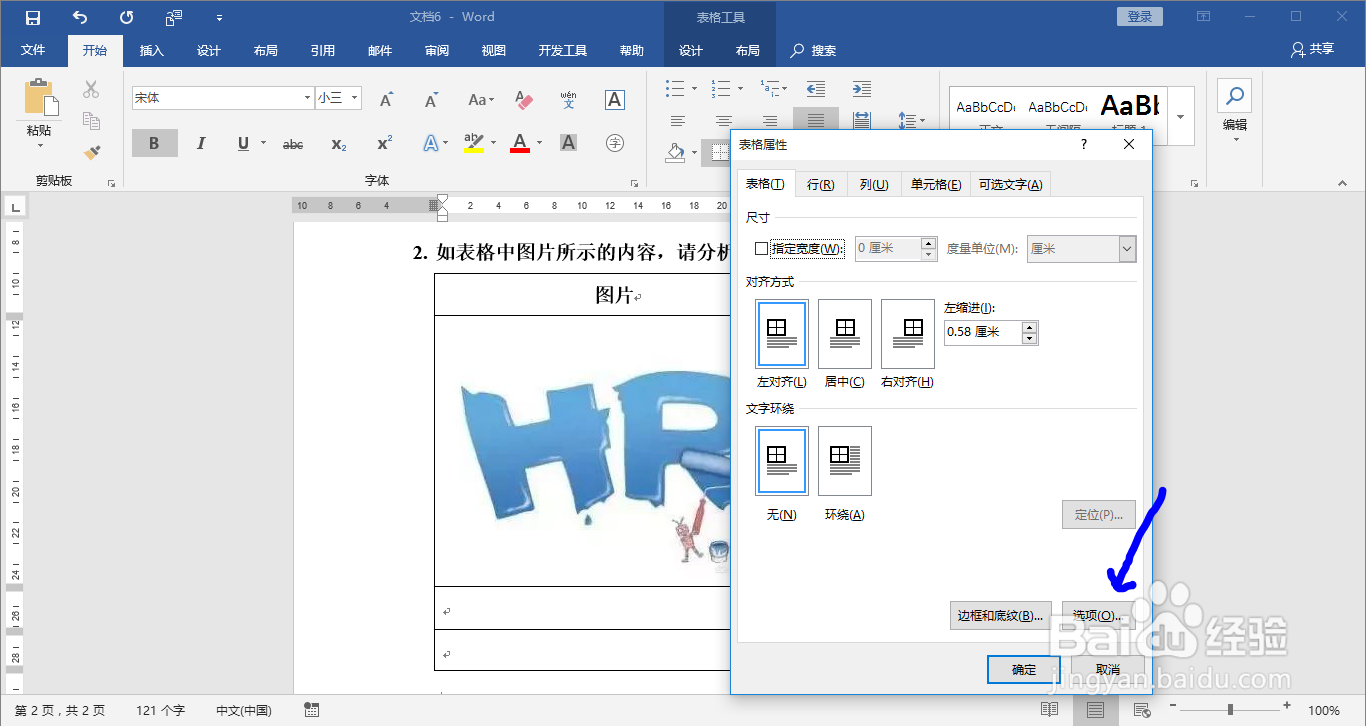Expand the highlight color dropdown arrow

(x=493, y=144)
